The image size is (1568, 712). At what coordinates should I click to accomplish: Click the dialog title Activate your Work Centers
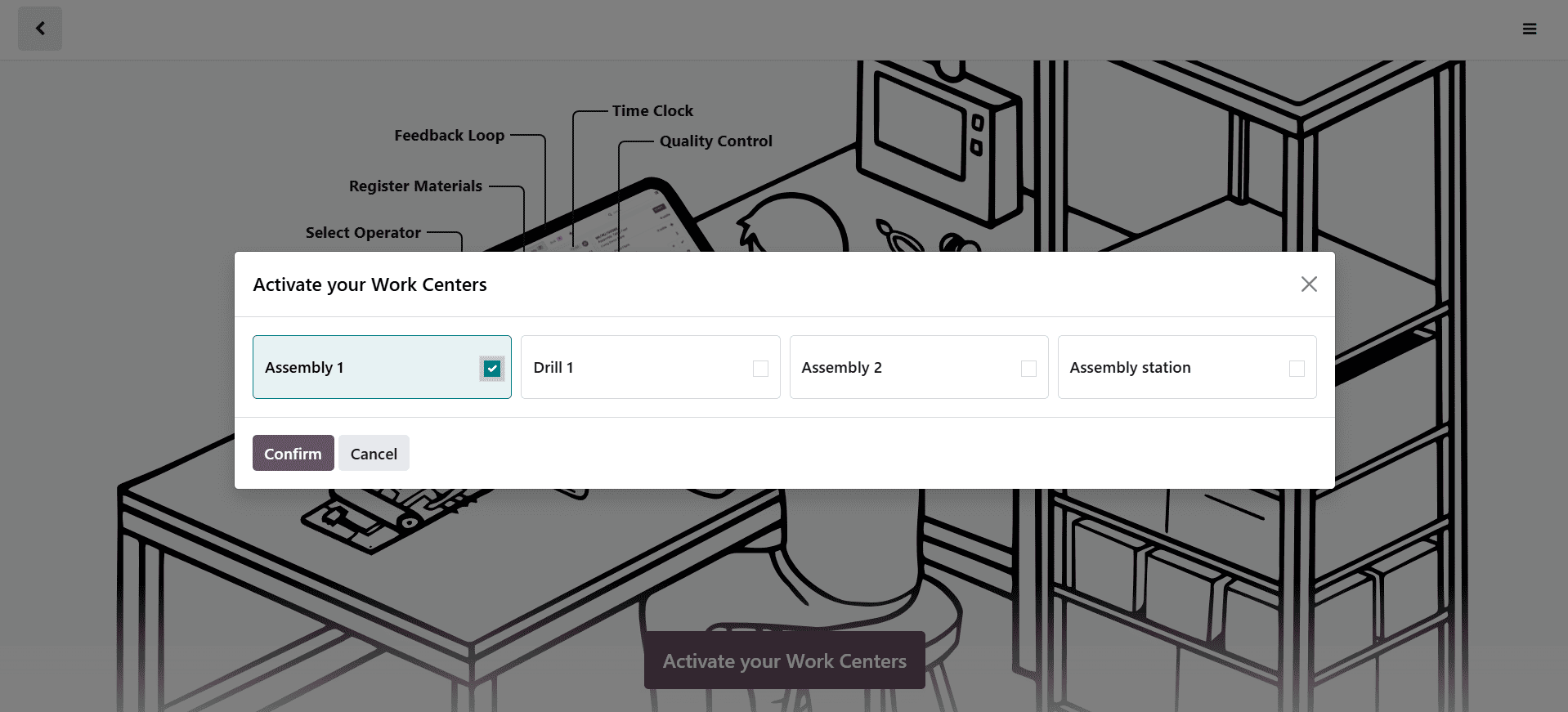[x=370, y=284]
